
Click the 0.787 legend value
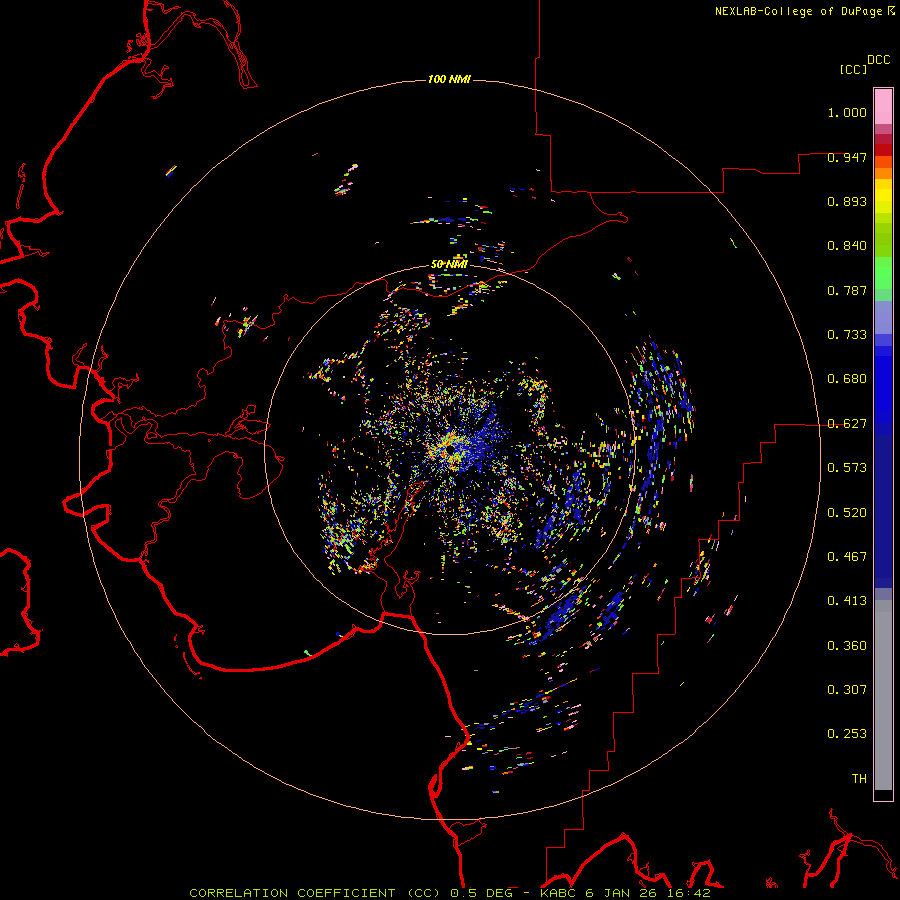coord(847,290)
